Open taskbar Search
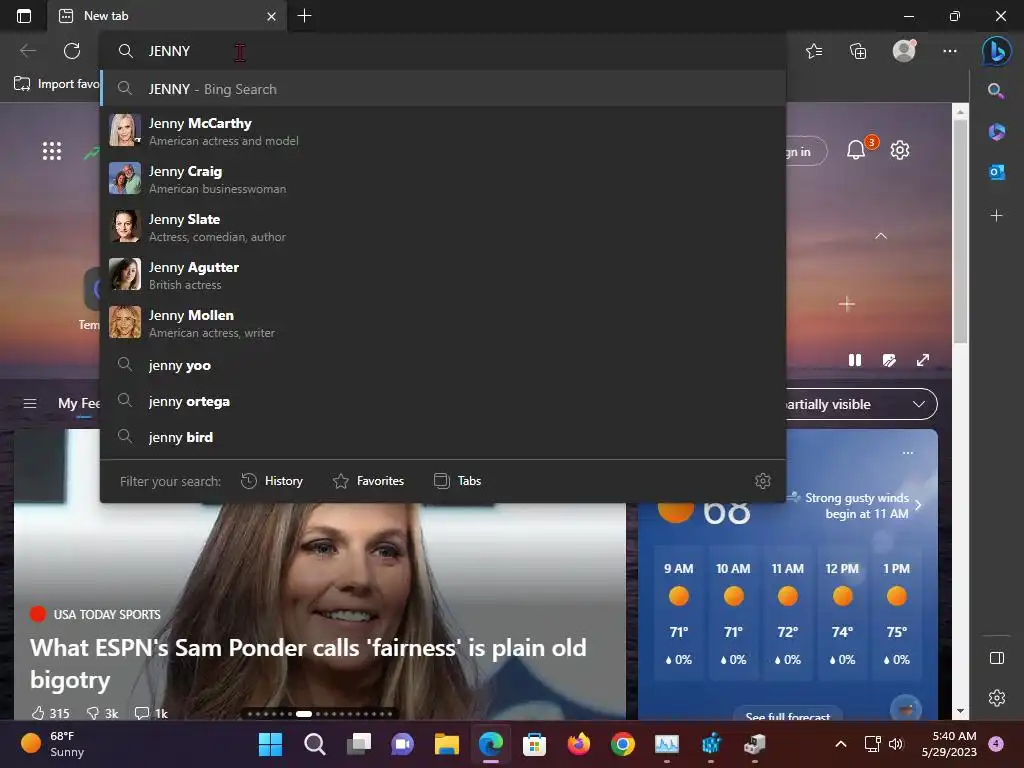 [x=315, y=744]
